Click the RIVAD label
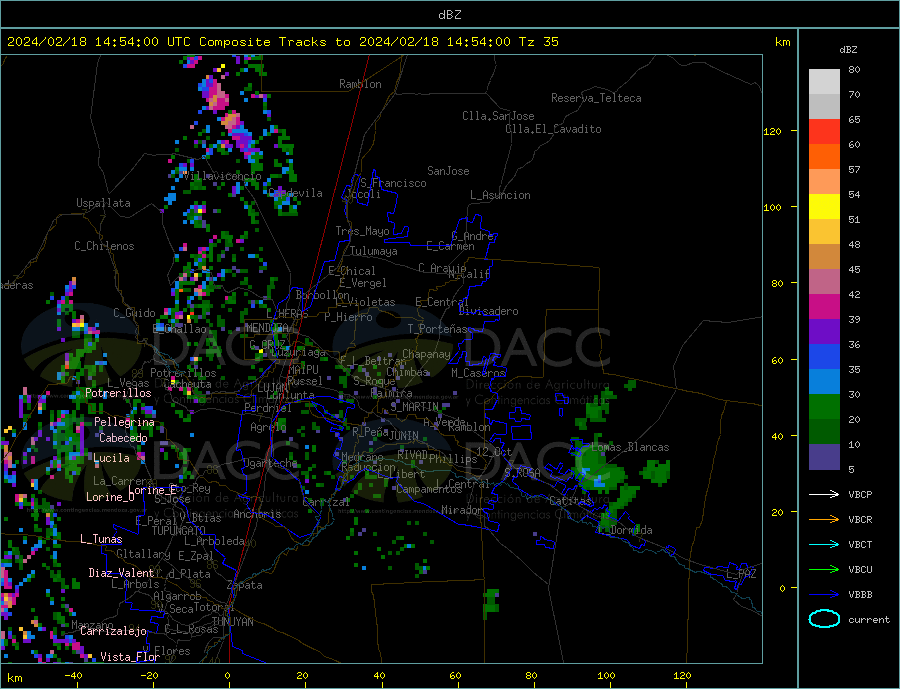Screen dimensions: 900x689 (x=412, y=455)
